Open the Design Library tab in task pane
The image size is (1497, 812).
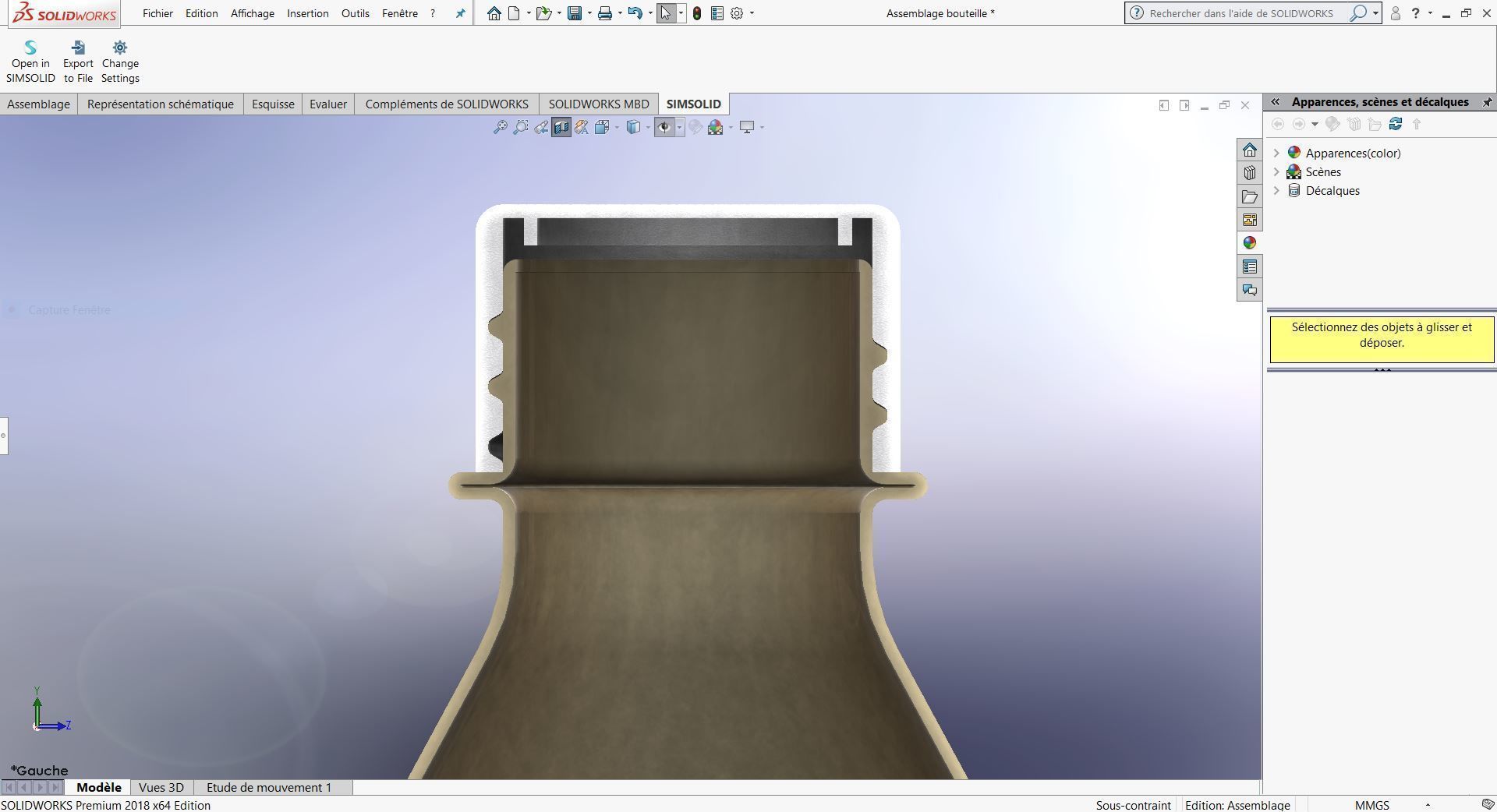pos(1250,173)
